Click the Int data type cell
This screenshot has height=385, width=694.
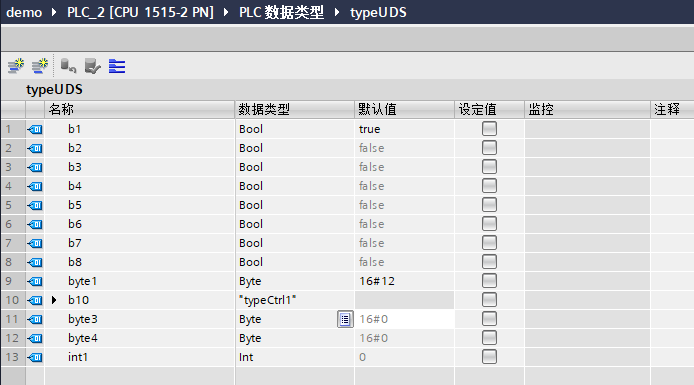pos(295,358)
